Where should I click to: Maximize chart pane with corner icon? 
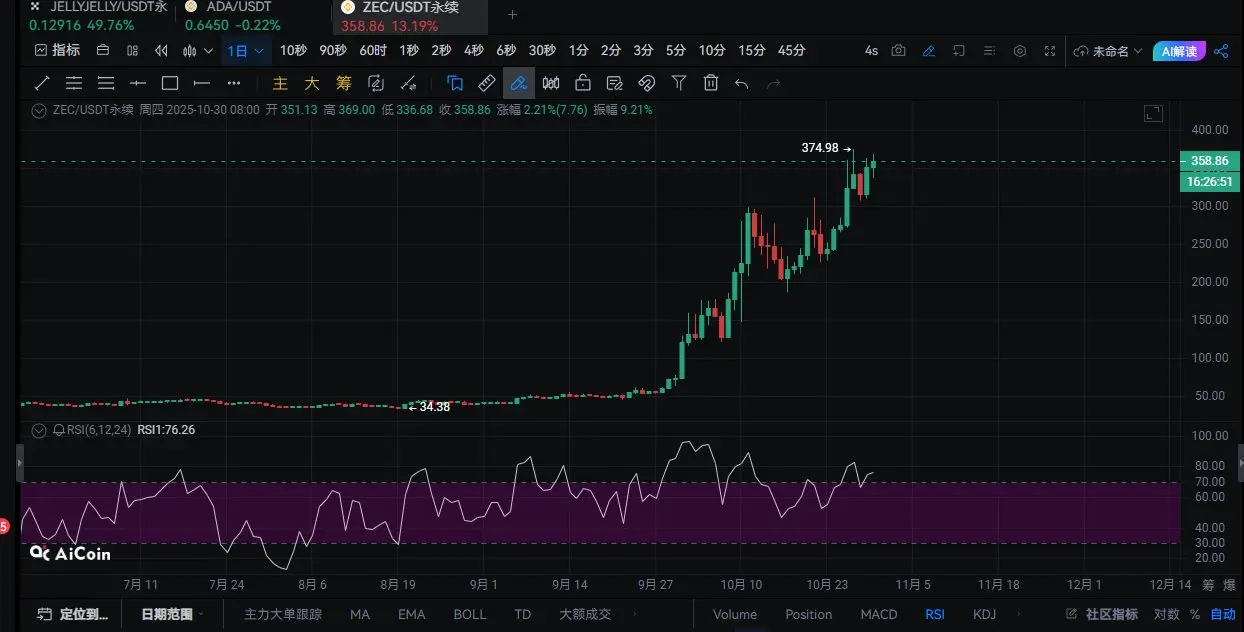1153,114
